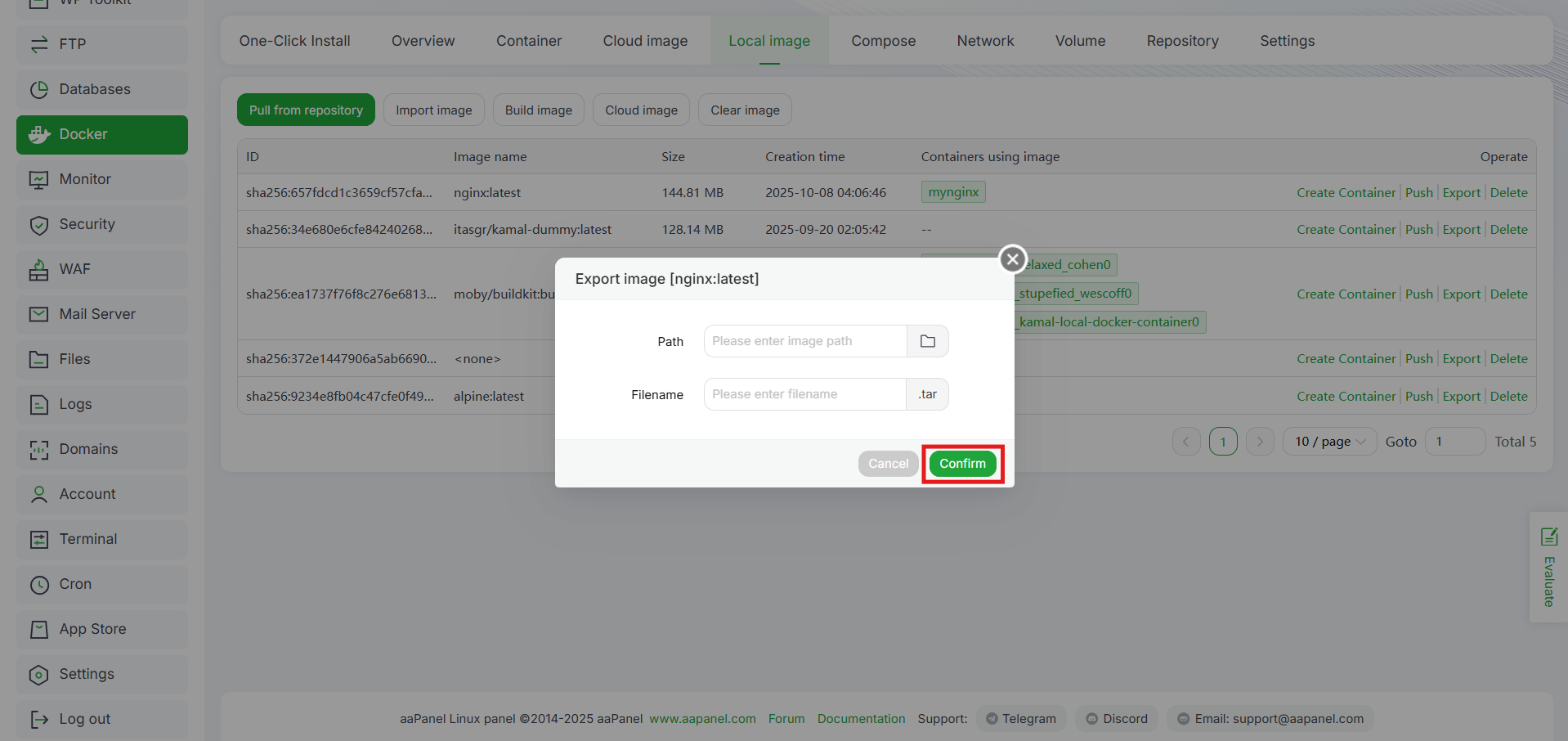The width and height of the screenshot is (1568, 741).
Task: Click the Databases sidebar icon
Action: coord(39,89)
